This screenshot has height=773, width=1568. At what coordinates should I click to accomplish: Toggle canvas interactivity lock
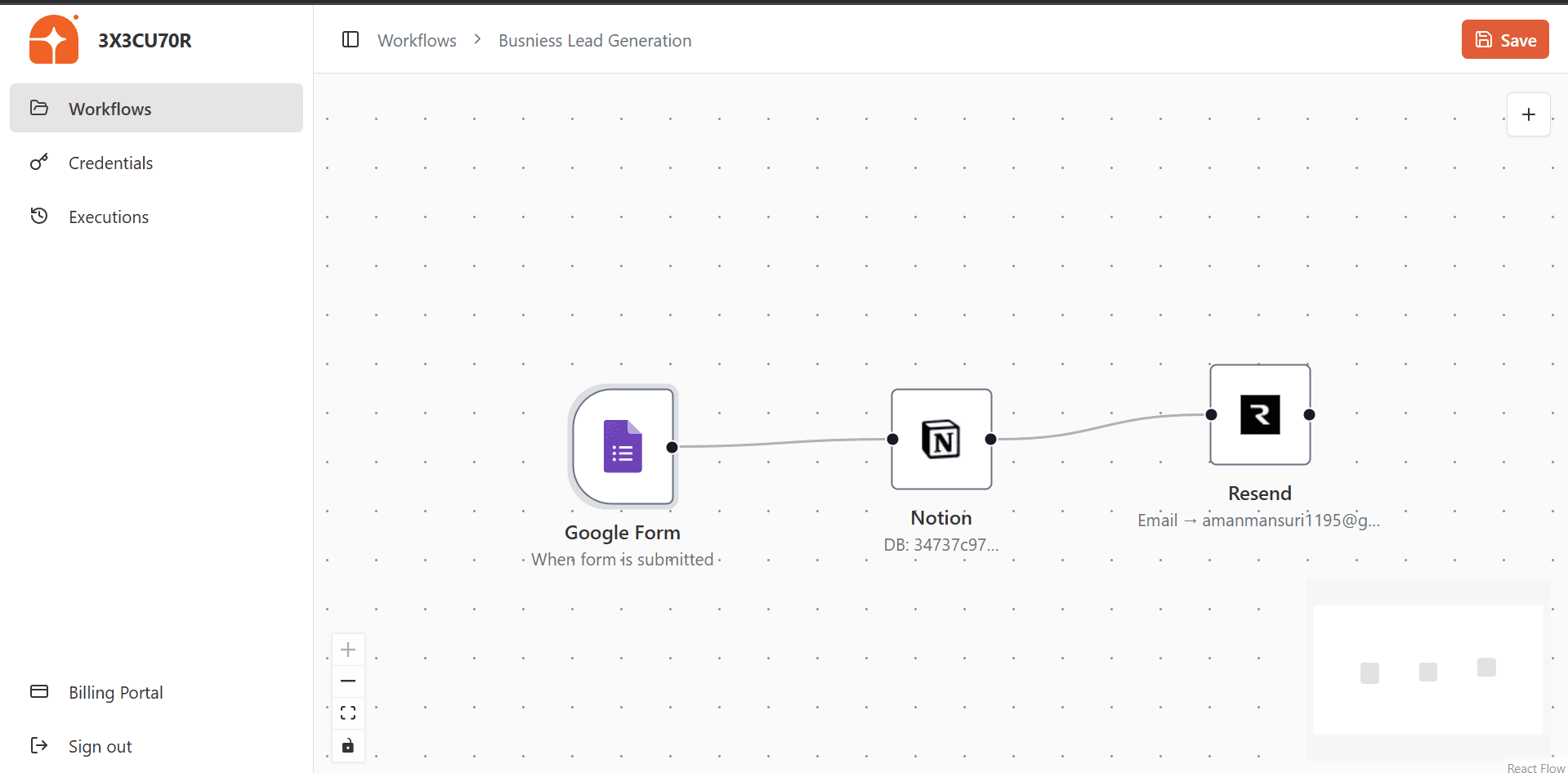[x=348, y=745]
